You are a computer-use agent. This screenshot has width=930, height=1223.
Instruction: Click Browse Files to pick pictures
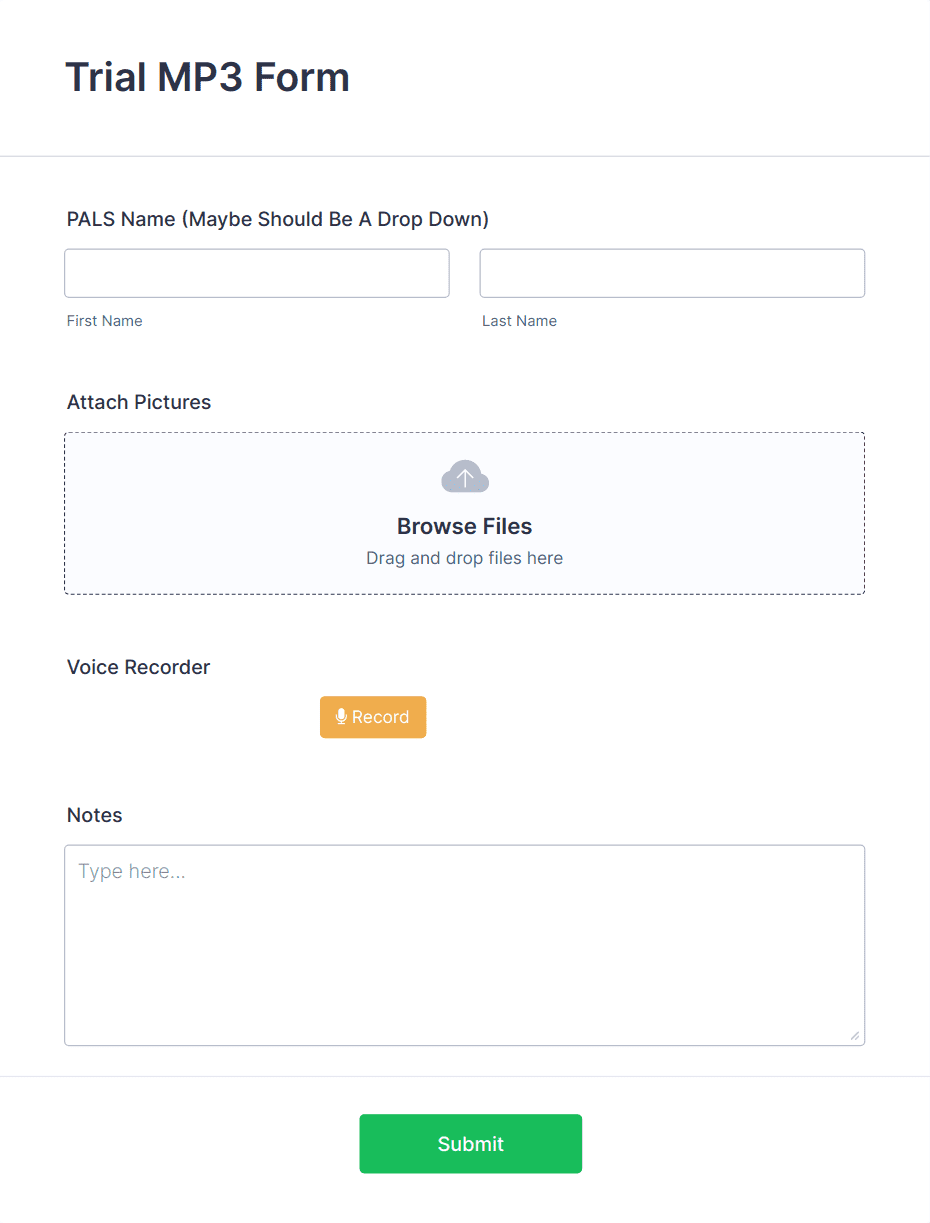click(464, 526)
